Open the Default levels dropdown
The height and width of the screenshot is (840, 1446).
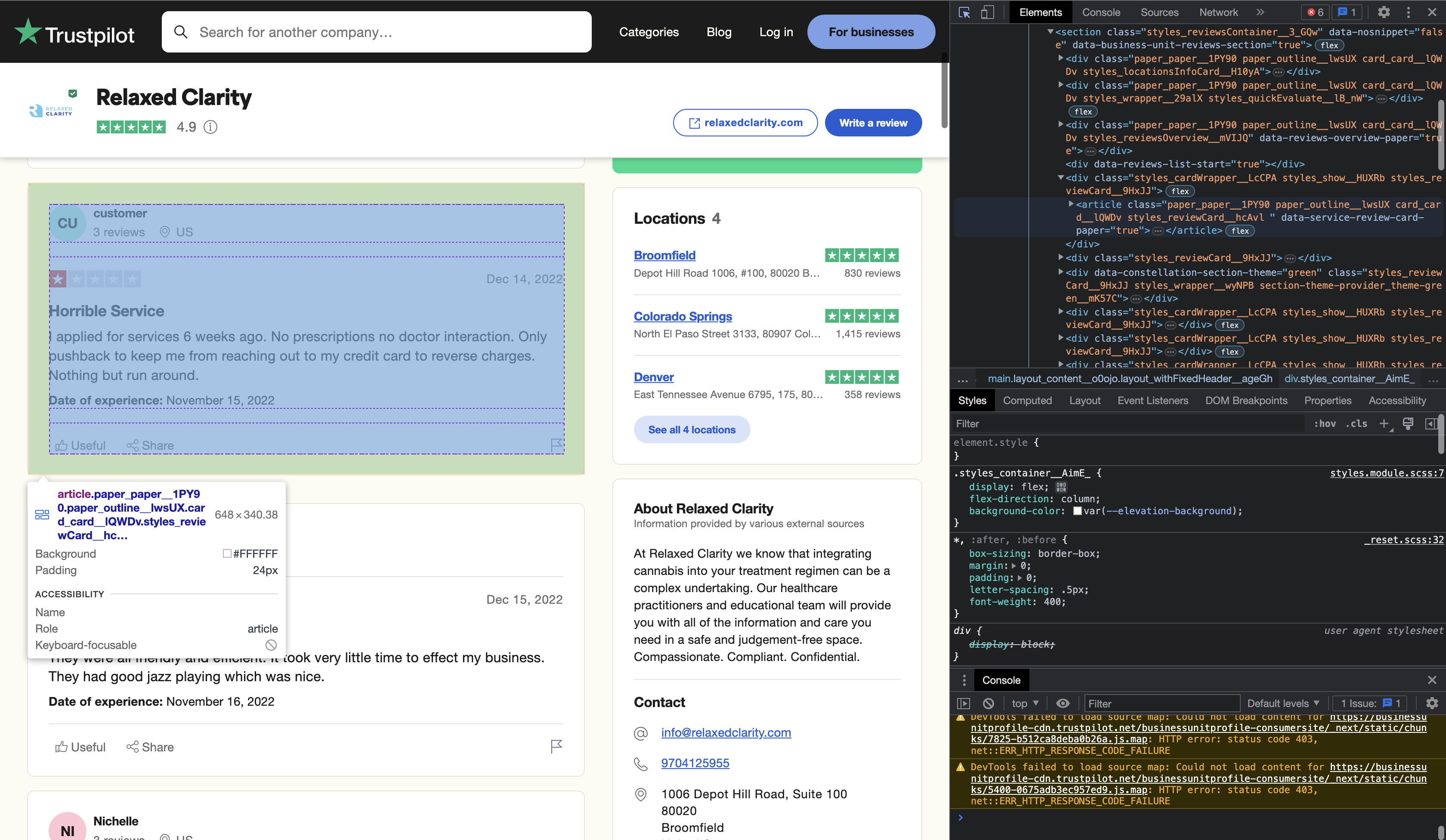coord(1283,703)
